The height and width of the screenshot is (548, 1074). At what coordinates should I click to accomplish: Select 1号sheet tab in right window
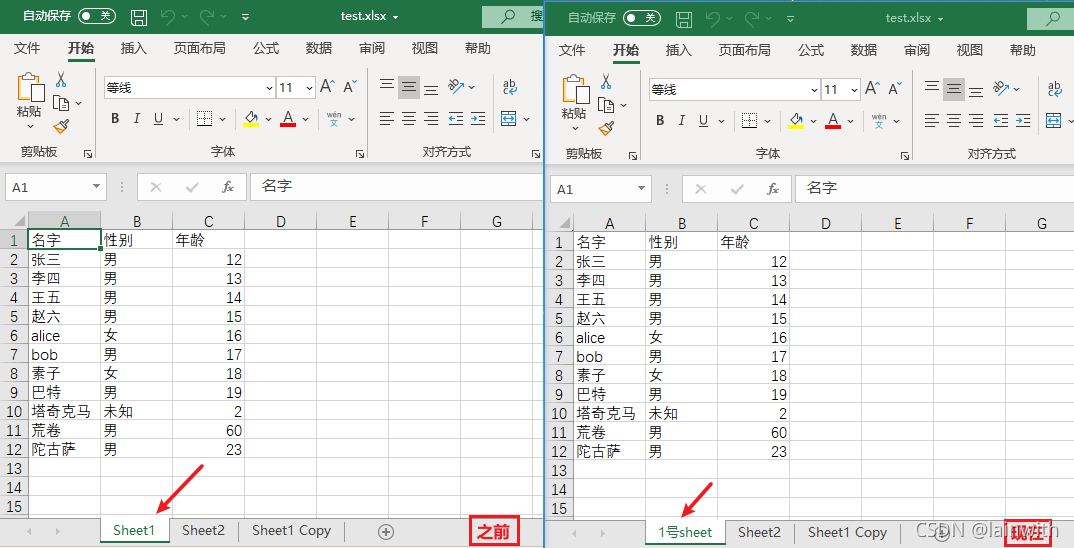coord(685,532)
